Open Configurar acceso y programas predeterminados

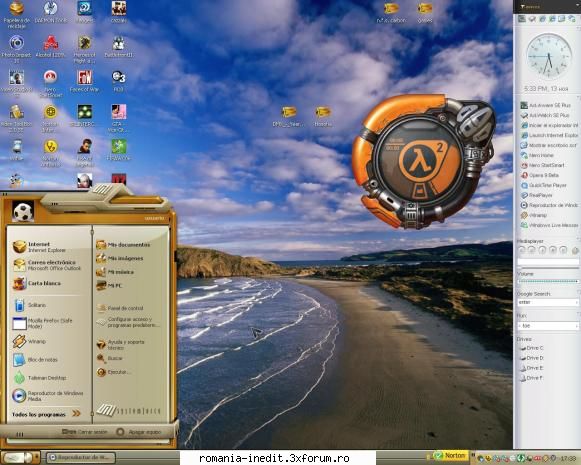click(x=128, y=322)
